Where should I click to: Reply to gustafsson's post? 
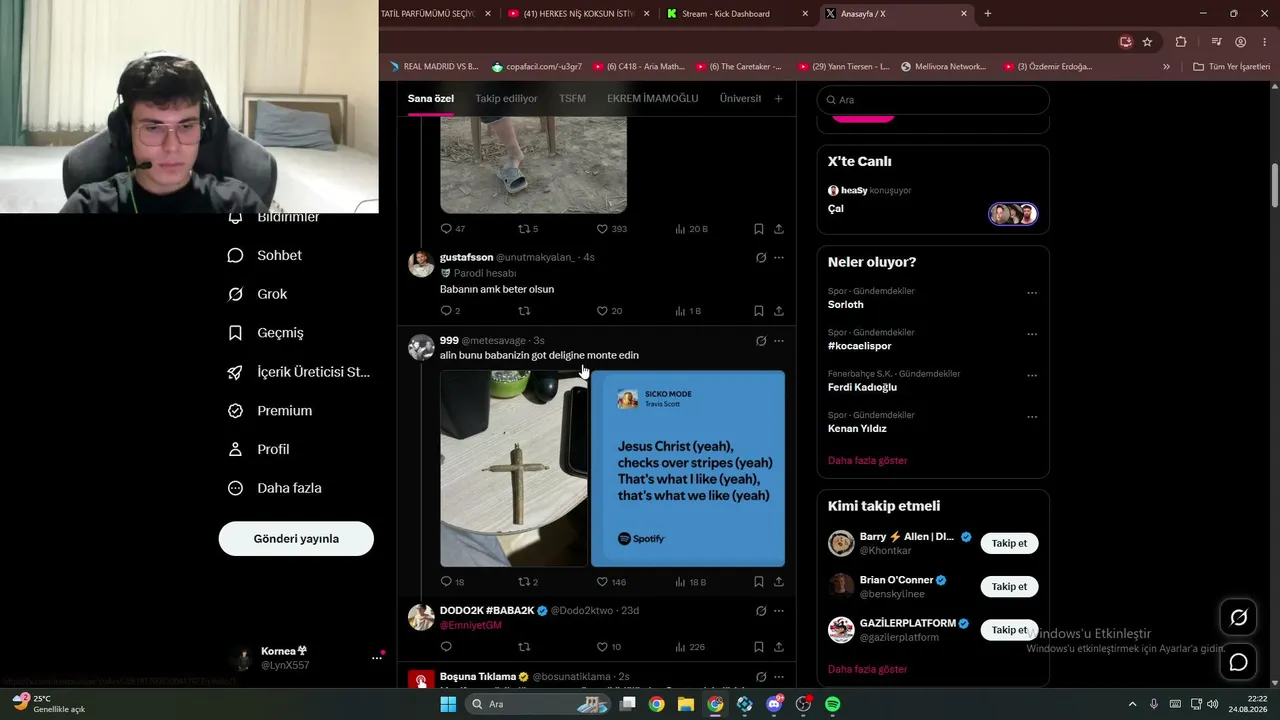click(x=447, y=311)
